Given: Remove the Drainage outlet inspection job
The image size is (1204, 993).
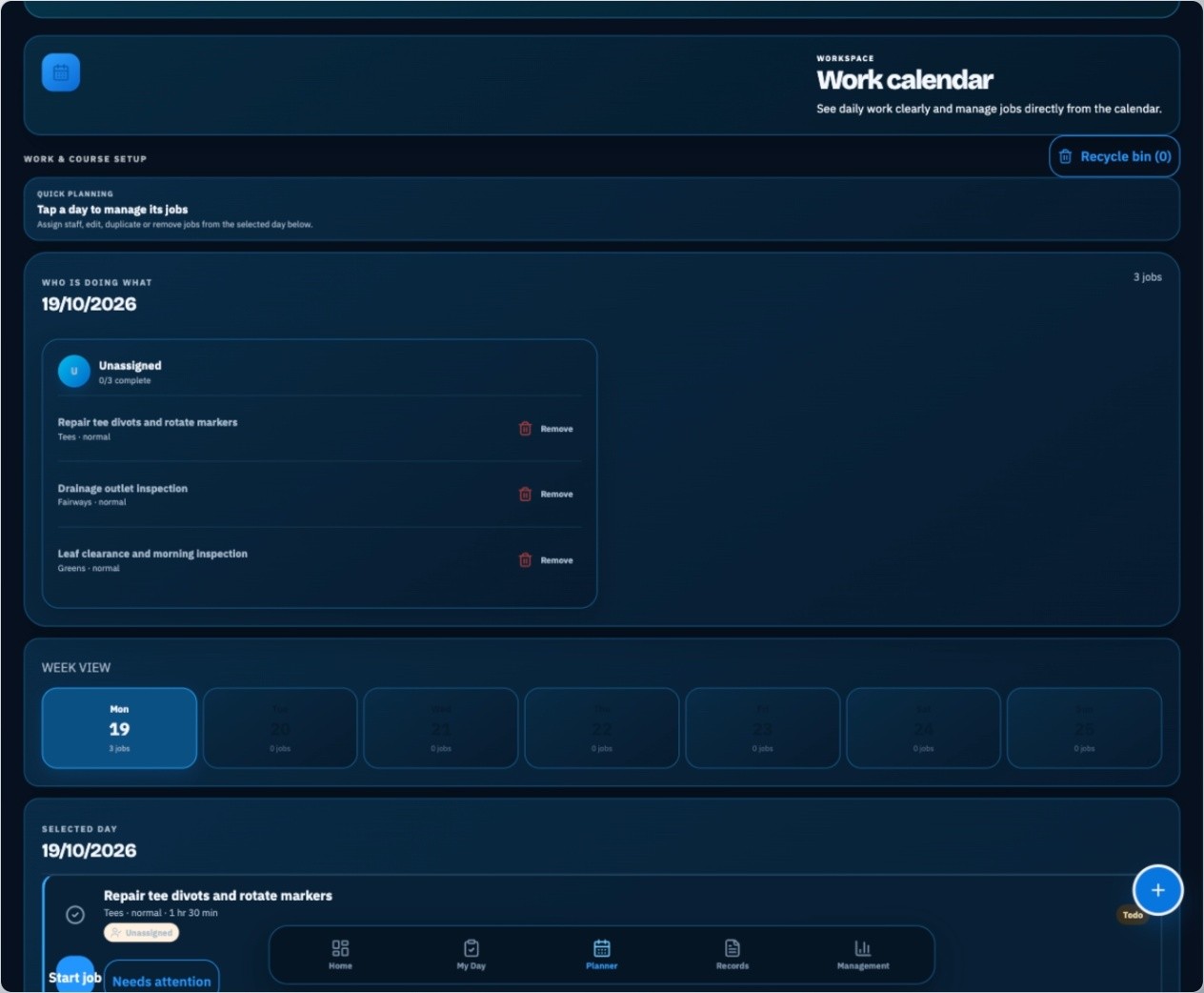Looking at the screenshot, I should pos(546,494).
